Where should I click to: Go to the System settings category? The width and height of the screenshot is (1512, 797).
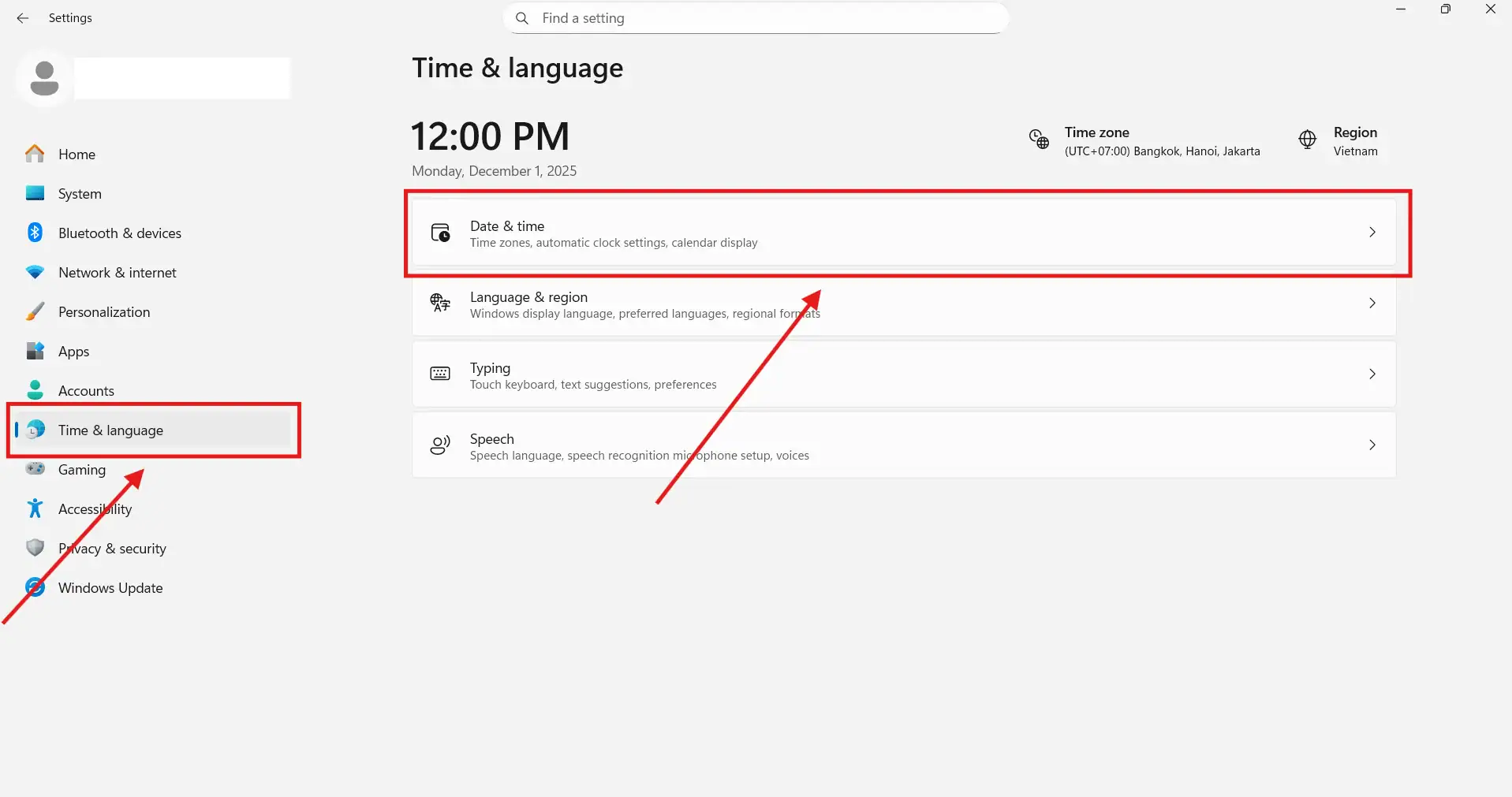tap(80, 194)
